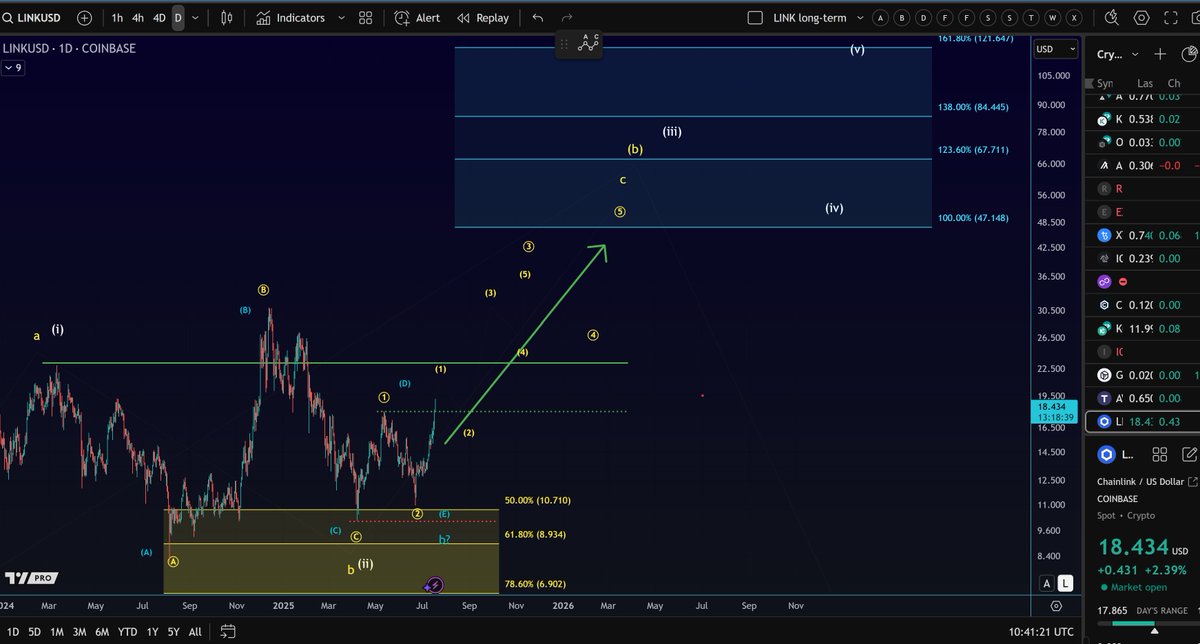
Task: Open chart settings hexagon icon
Action: pyautogui.click(x=1142, y=18)
